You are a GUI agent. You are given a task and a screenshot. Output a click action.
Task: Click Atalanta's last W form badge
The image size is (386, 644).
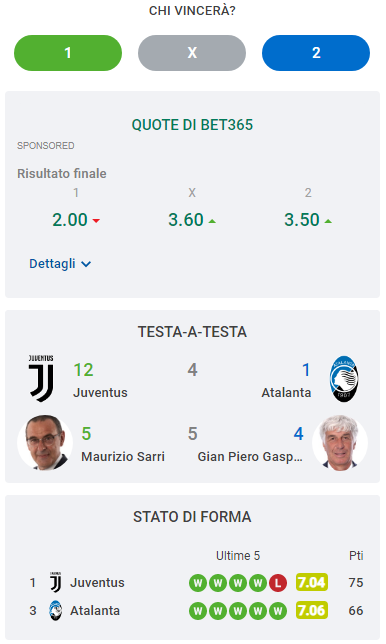(x=278, y=611)
